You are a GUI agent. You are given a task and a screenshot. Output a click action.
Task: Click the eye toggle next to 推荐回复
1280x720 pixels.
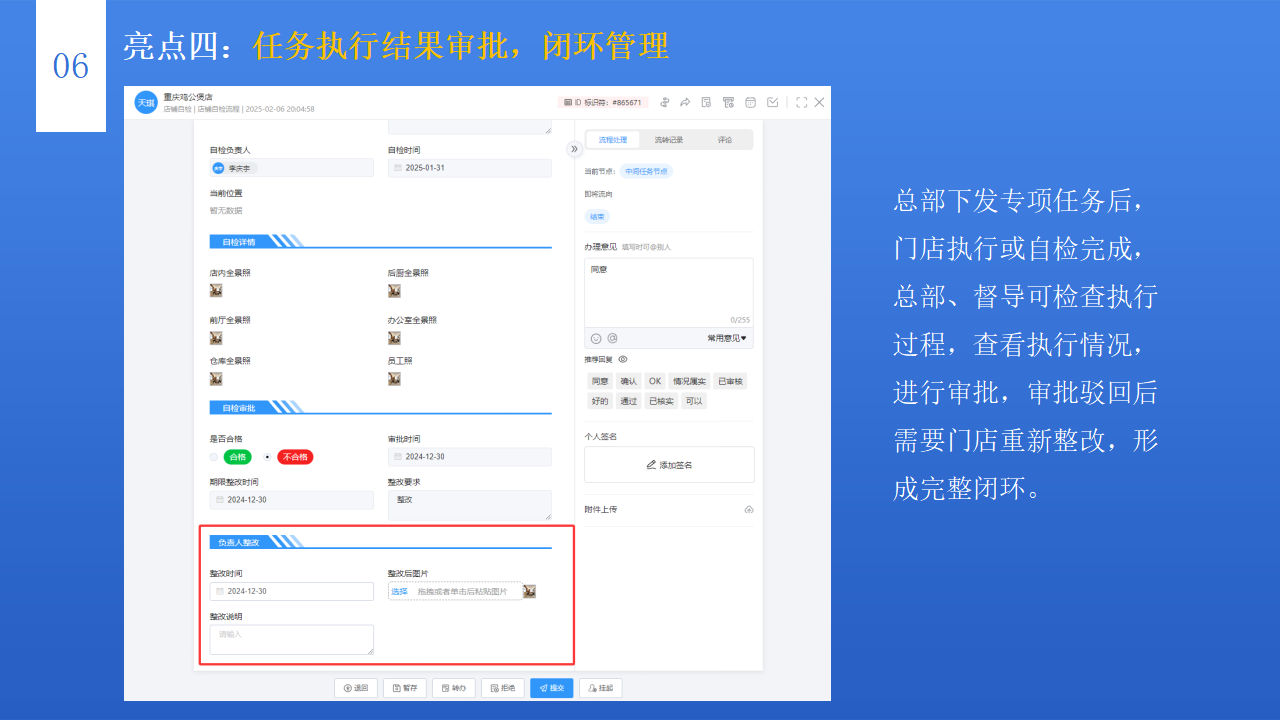pyautogui.click(x=623, y=360)
